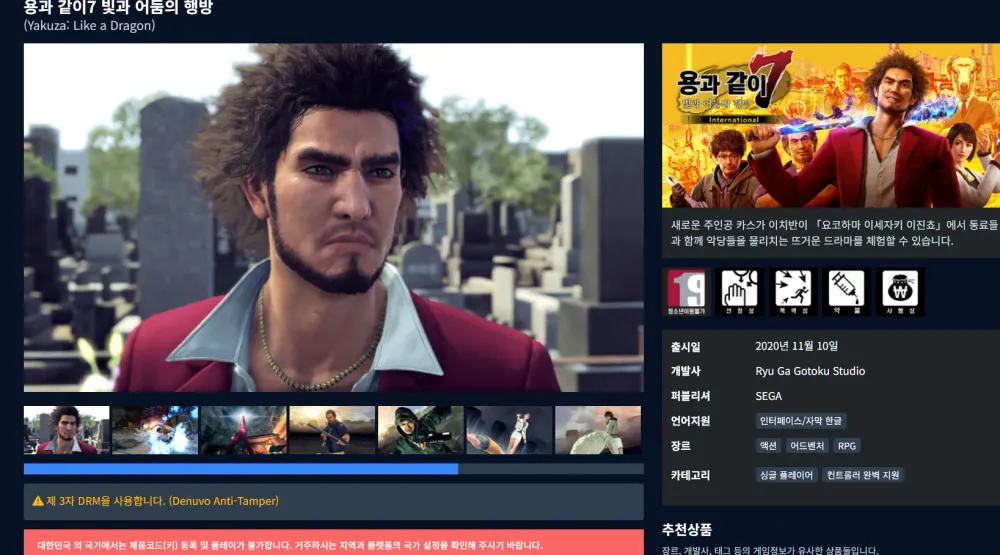1000x555 pixels.
Task: Click the red region restriction notice banner
Action: [334, 542]
